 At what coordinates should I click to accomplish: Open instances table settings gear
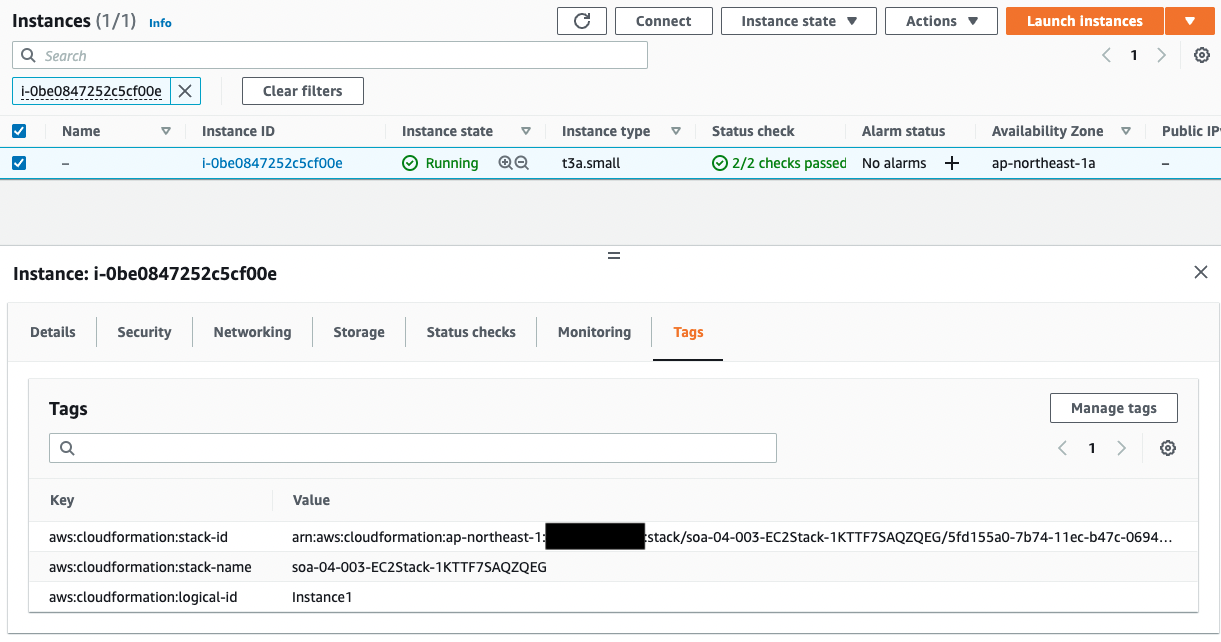1202,56
